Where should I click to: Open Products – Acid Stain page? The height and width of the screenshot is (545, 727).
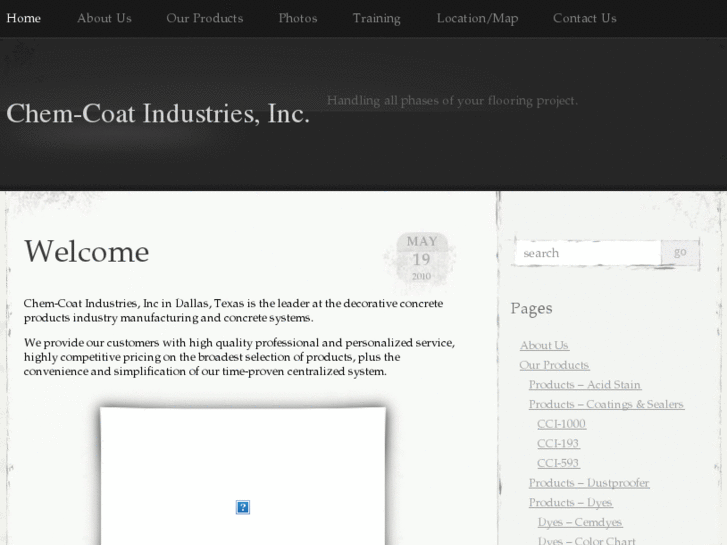pos(585,385)
